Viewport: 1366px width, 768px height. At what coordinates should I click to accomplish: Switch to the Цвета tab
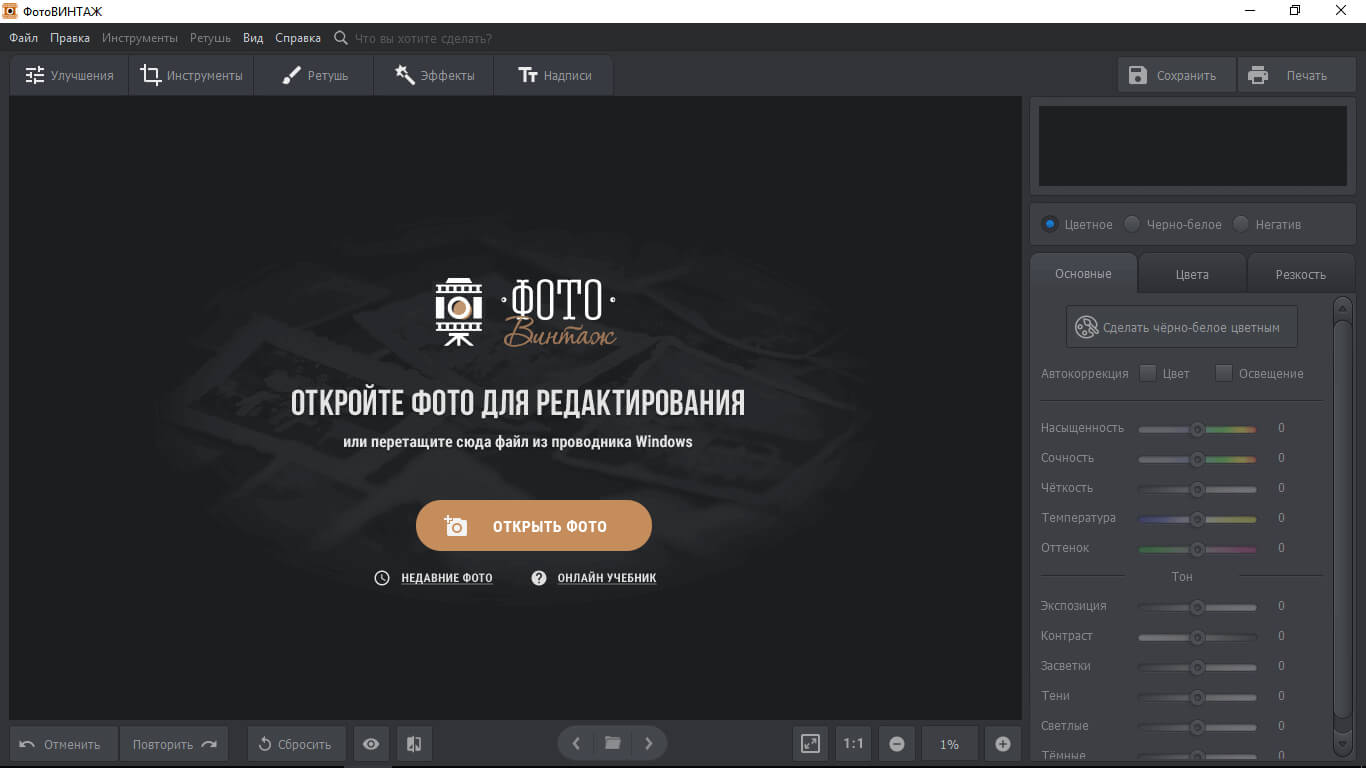pos(1192,274)
